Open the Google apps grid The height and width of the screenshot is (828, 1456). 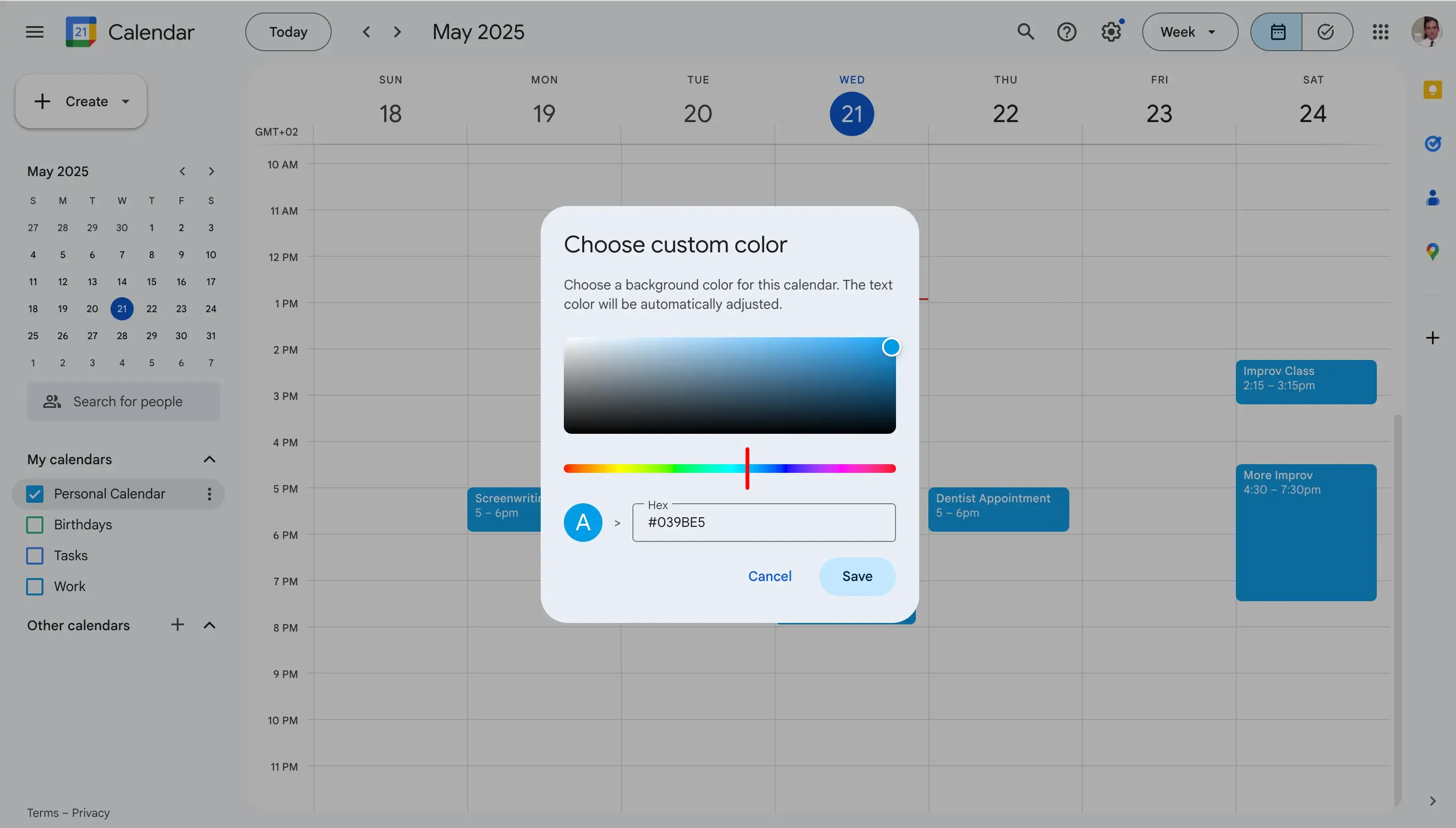(x=1380, y=32)
